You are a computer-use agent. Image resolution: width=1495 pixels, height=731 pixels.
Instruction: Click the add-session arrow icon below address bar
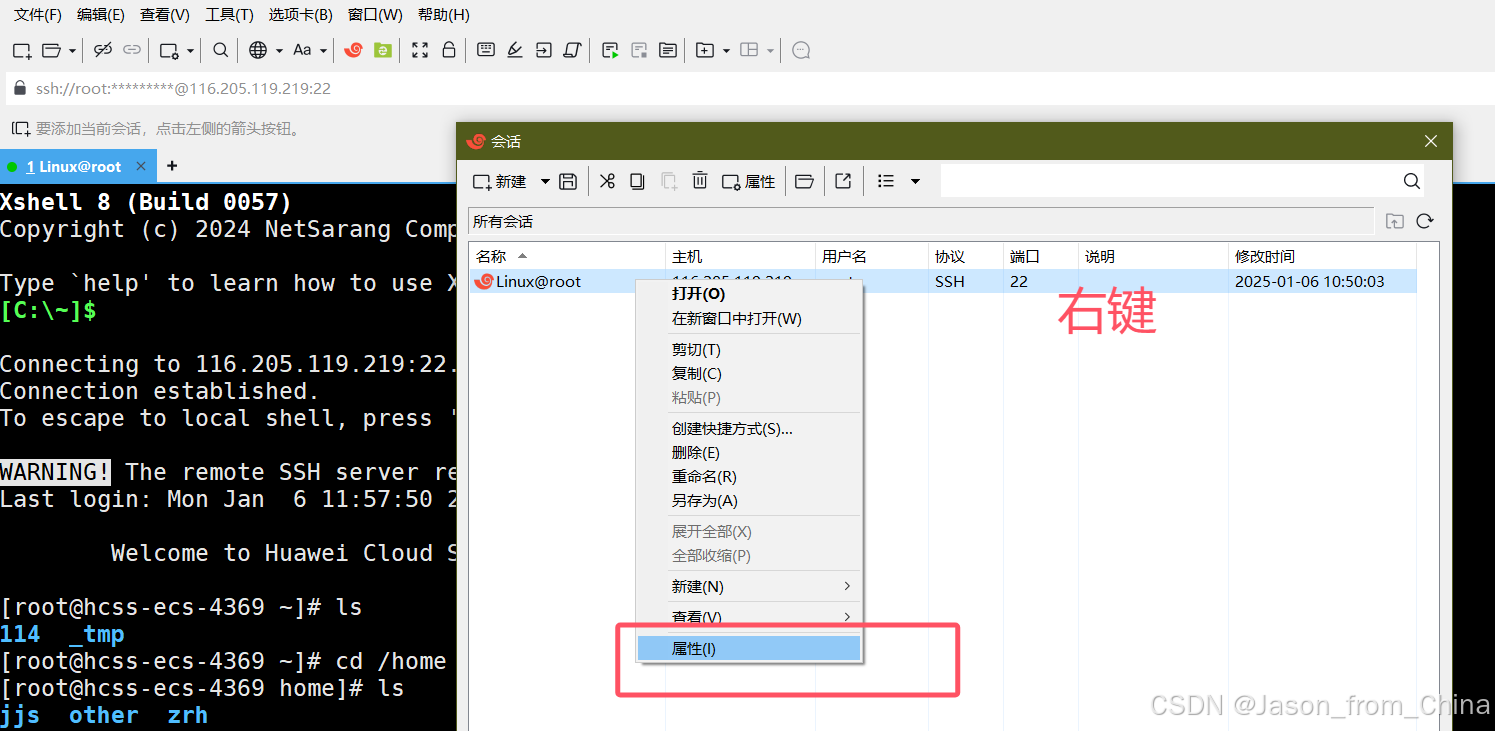click(20, 128)
